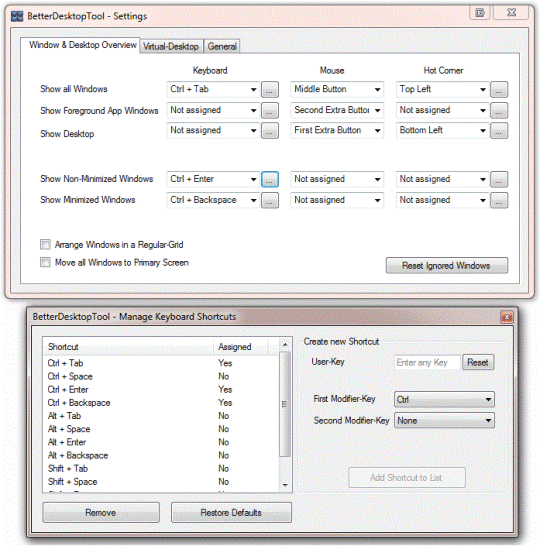This screenshot has height=546, width=540.
Task: Click the Reset Ignored Windows button
Action: [x=447, y=266]
